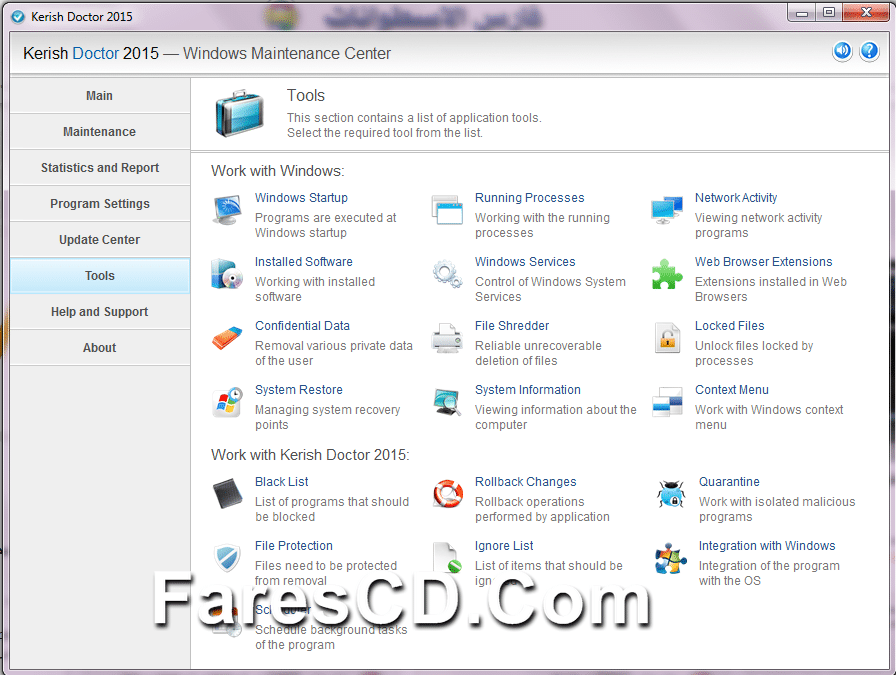Click the Running Processes window icon
This screenshot has width=896, height=675.
coord(447,210)
